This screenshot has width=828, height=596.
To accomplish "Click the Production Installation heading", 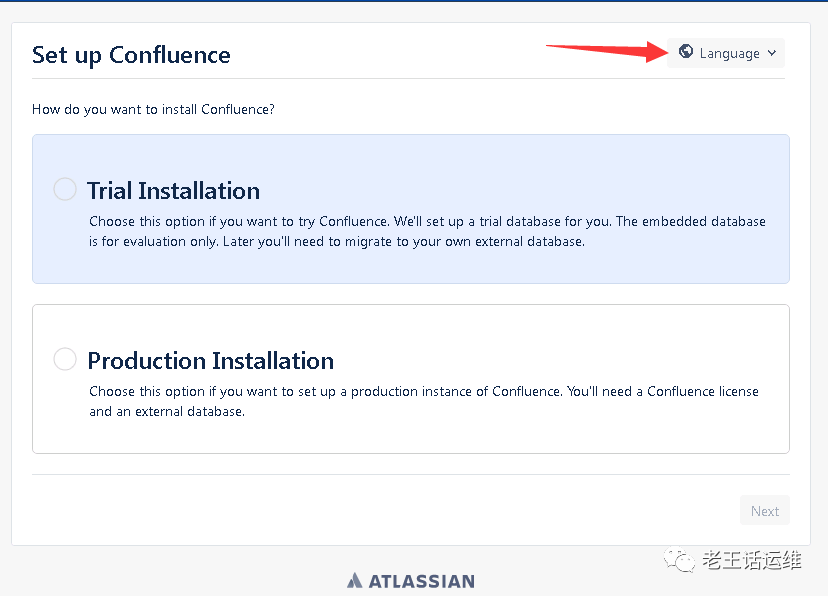I will [x=210, y=361].
